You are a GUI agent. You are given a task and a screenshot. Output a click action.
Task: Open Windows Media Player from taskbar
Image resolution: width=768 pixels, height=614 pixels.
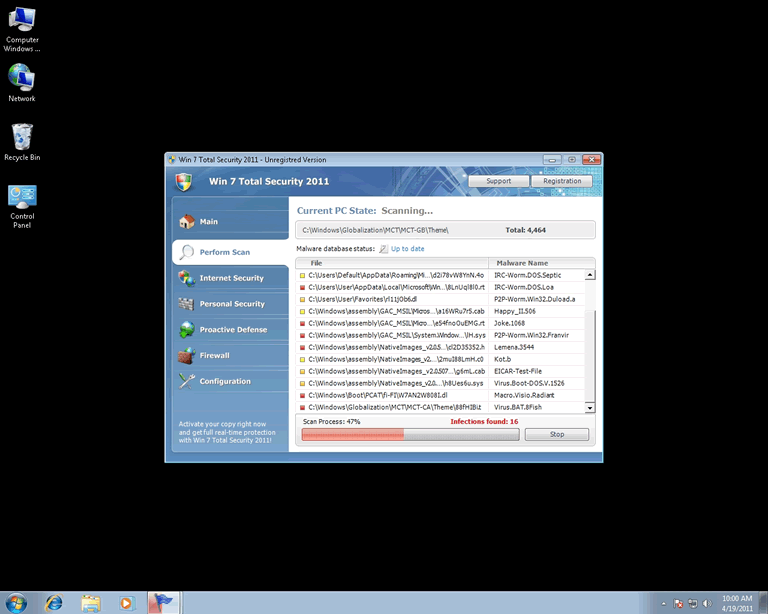126,602
